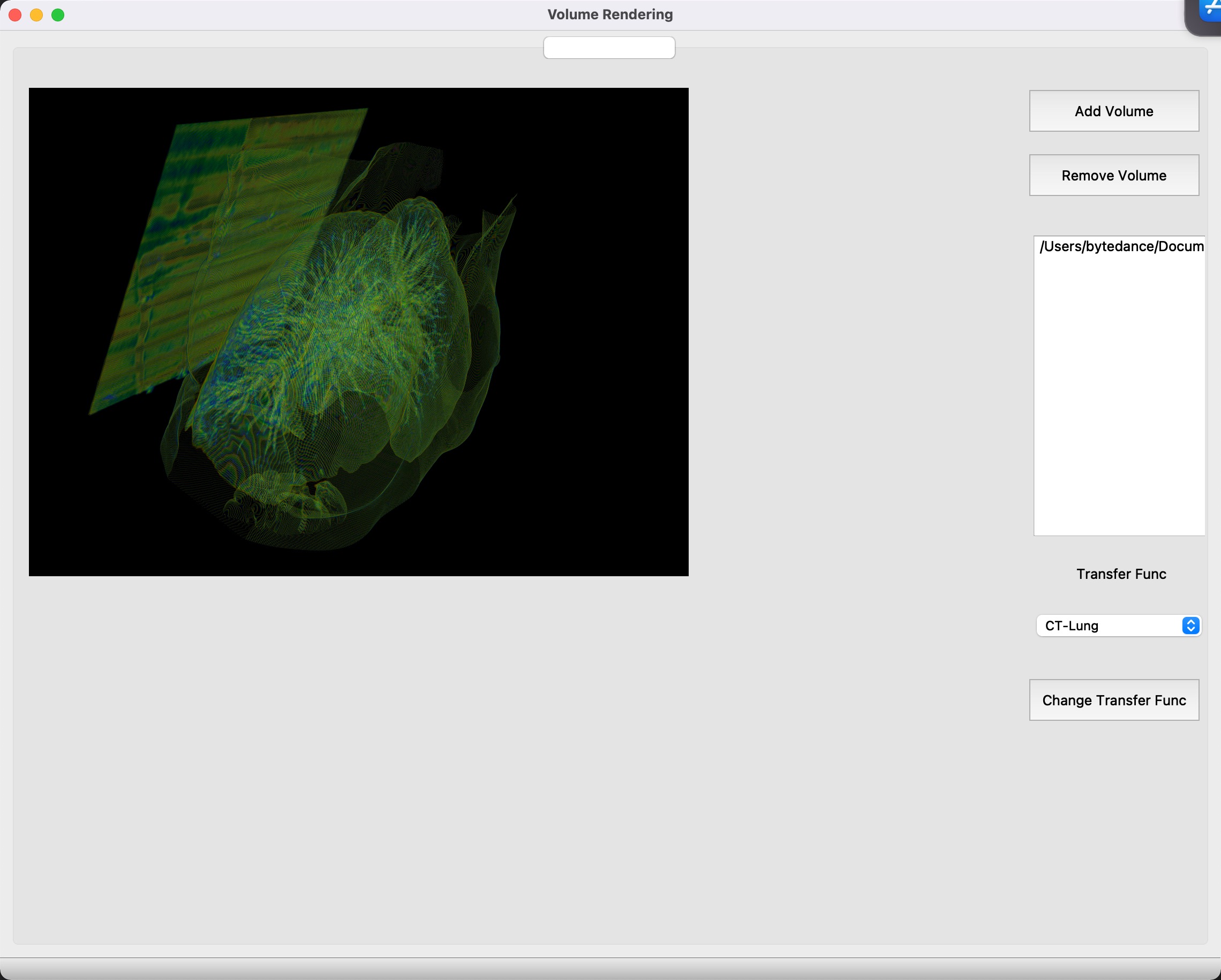Click the empty text field at top
Viewport: 1221px width, 980px height.
coord(609,48)
